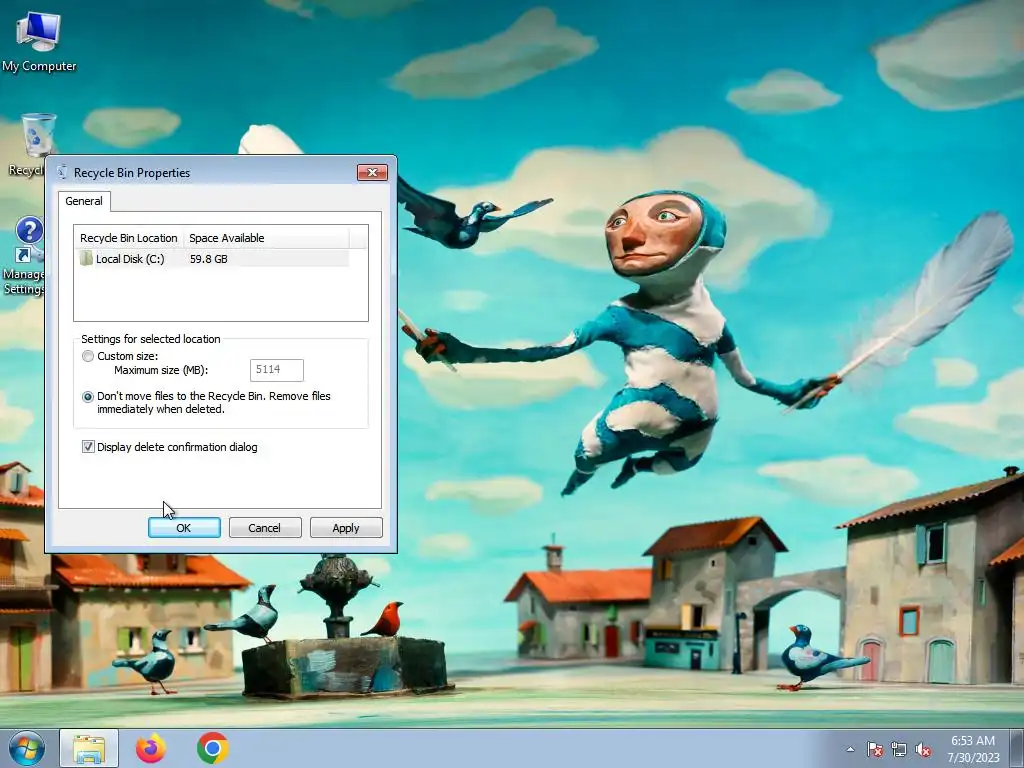Click the Recycle Bin Properties title icon

pyautogui.click(x=62, y=172)
